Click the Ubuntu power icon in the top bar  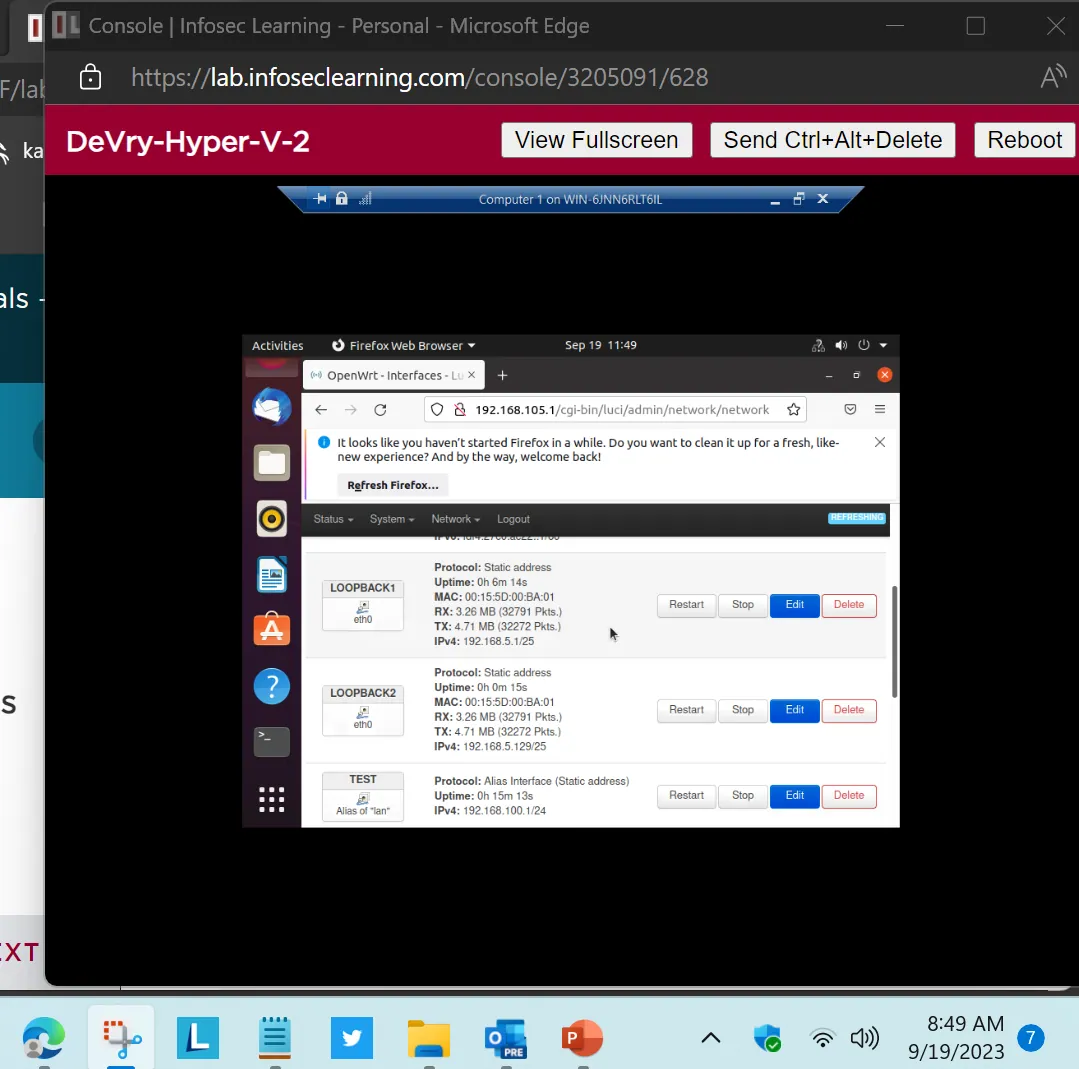point(864,346)
